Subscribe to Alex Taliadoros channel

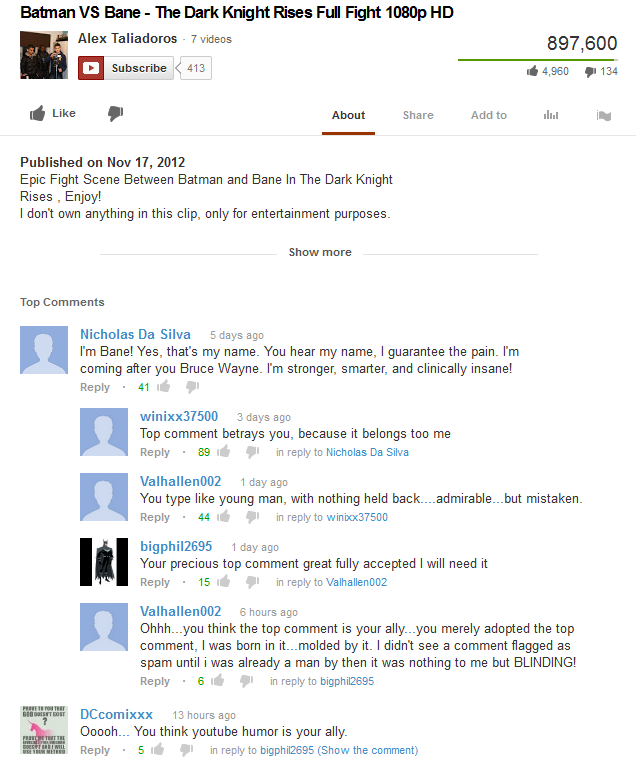(125, 68)
